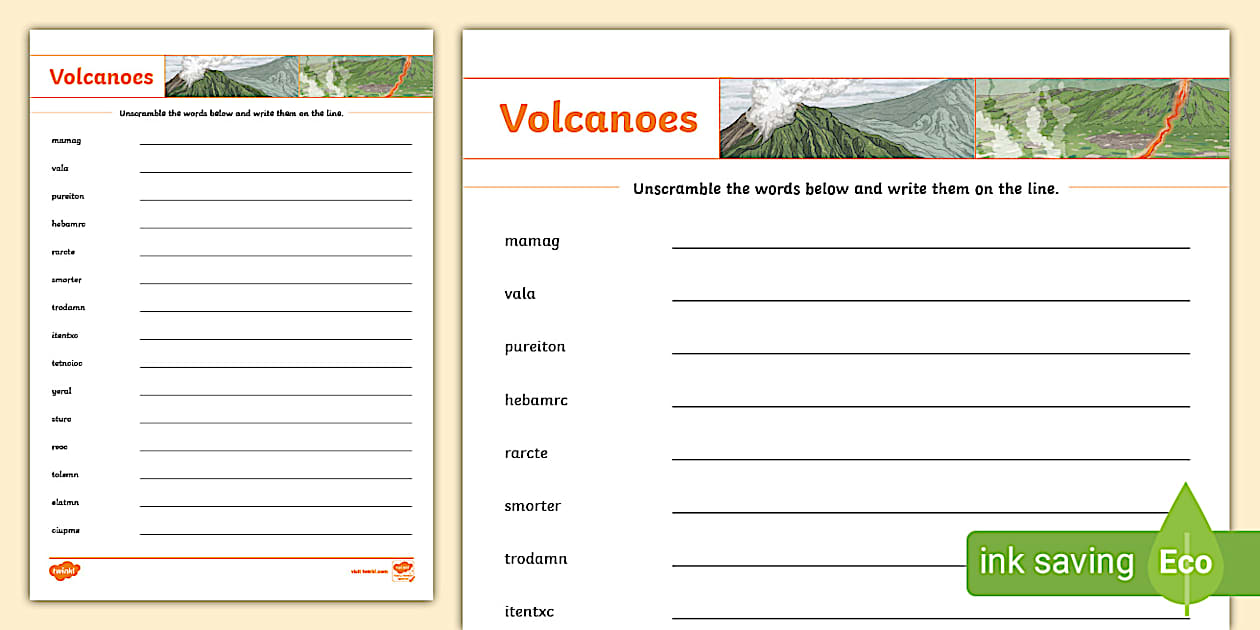Select the scrambled word mamag
This screenshot has width=1260, height=630.
[x=531, y=240]
